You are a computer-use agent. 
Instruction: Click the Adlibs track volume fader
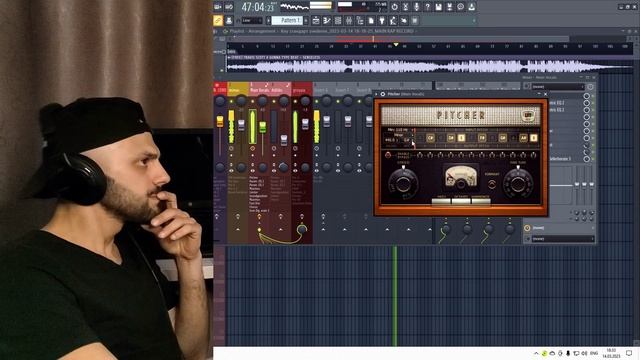coord(284,140)
